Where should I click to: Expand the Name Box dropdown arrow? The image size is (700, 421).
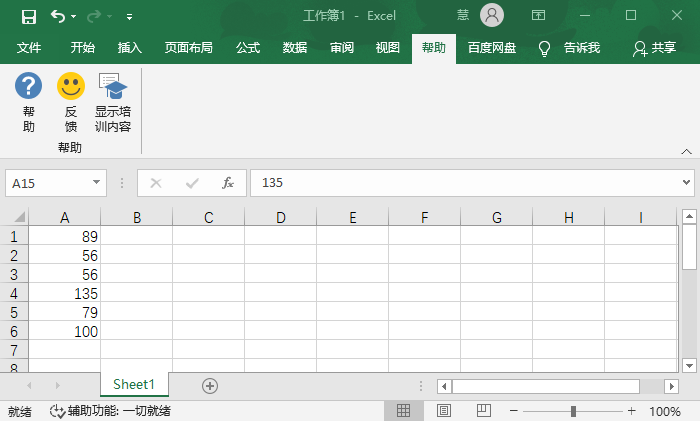[97, 183]
